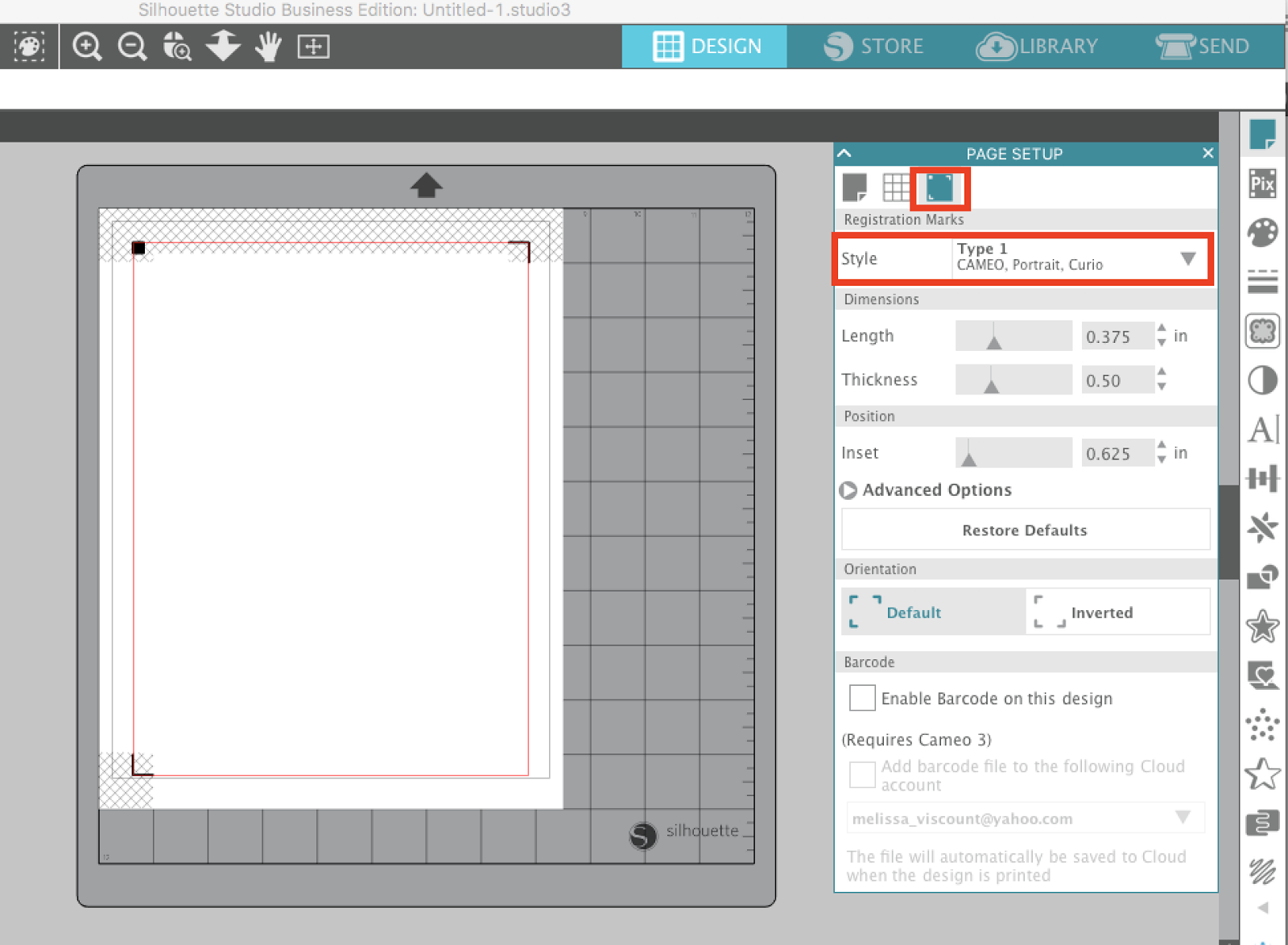Check Add barcode file to Cloud account

[862, 775]
